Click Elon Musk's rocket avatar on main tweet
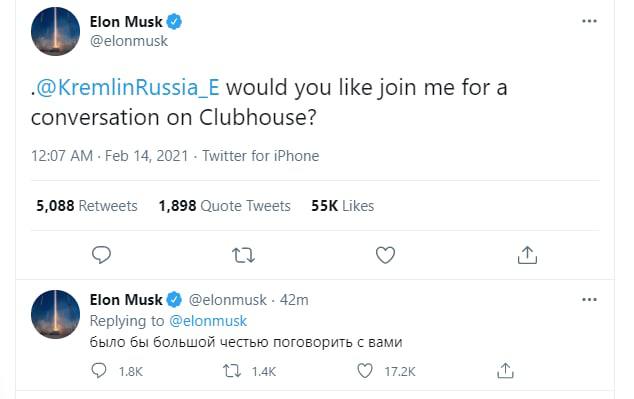This screenshot has height=399, width=634. [55, 31]
